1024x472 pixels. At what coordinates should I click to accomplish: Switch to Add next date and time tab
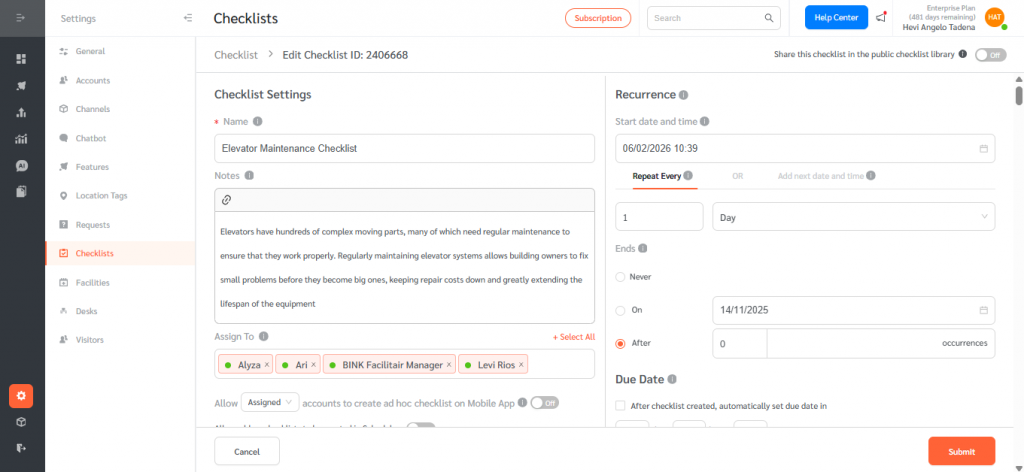pos(820,176)
